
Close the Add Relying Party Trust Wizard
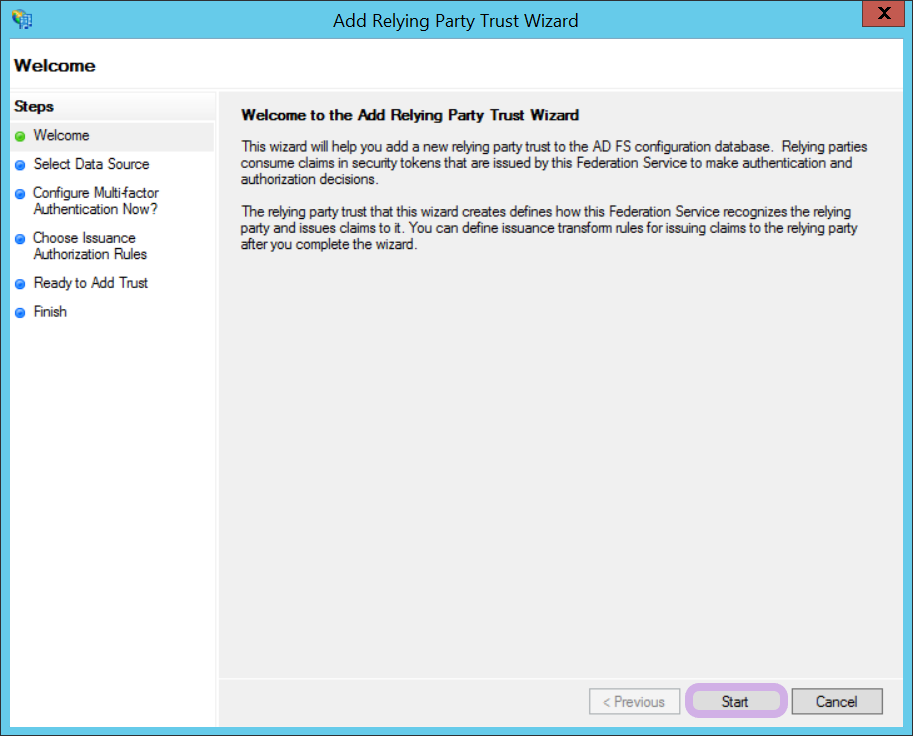pos(883,15)
